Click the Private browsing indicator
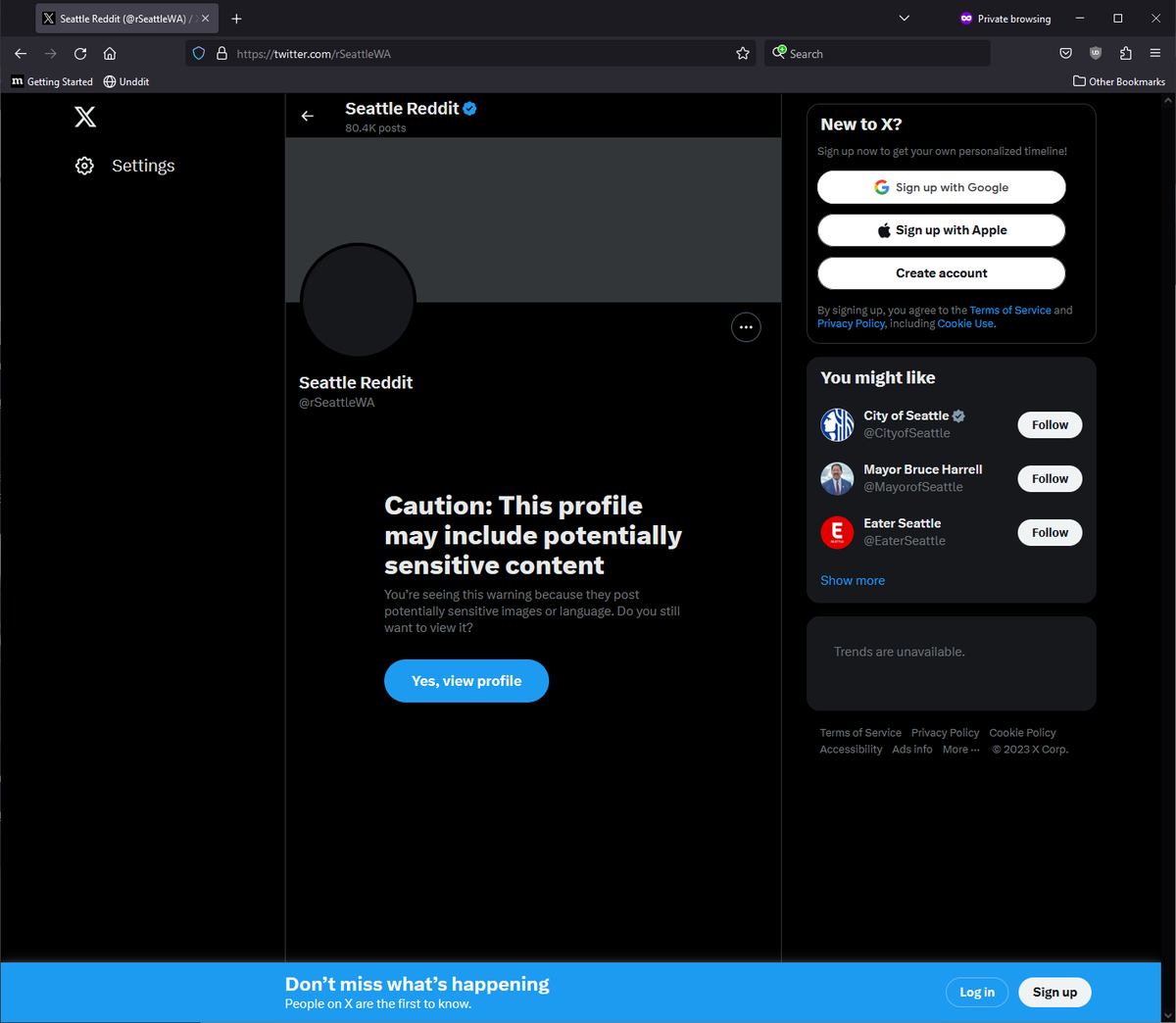 [x=1005, y=19]
